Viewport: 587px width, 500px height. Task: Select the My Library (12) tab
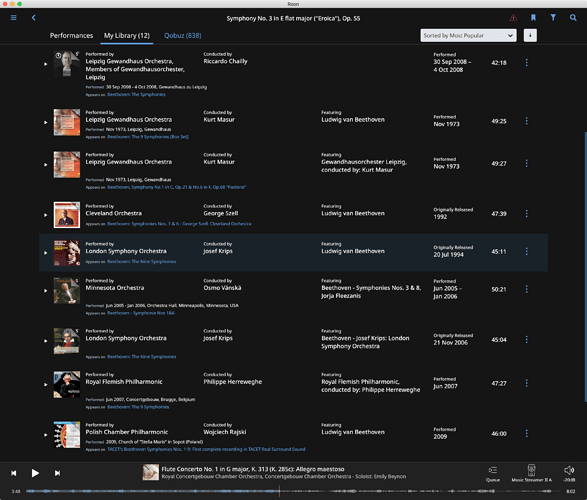[x=127, y=36]
